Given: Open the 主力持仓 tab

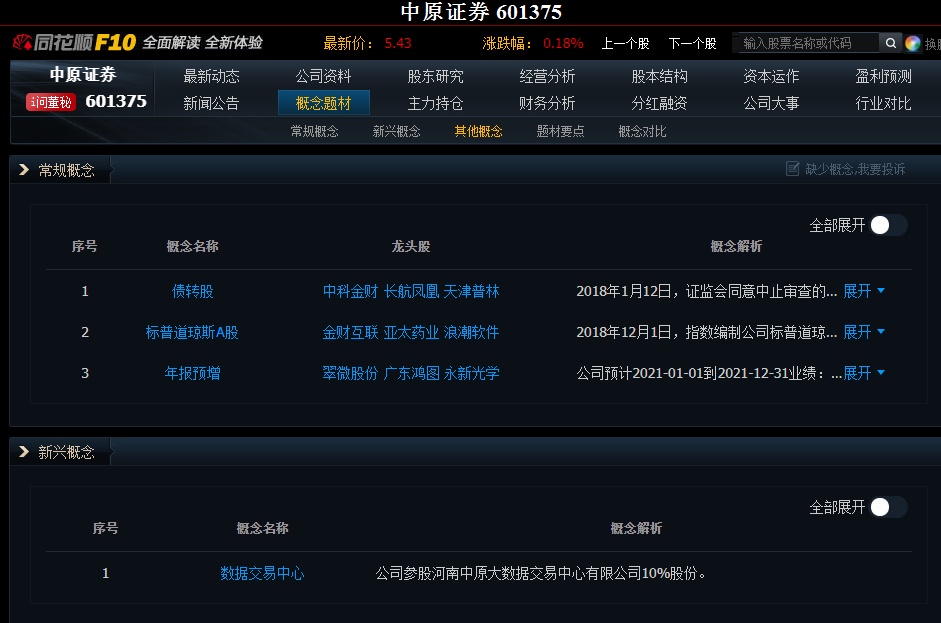Looking at the screenshot, I should [x=435, y=103].
